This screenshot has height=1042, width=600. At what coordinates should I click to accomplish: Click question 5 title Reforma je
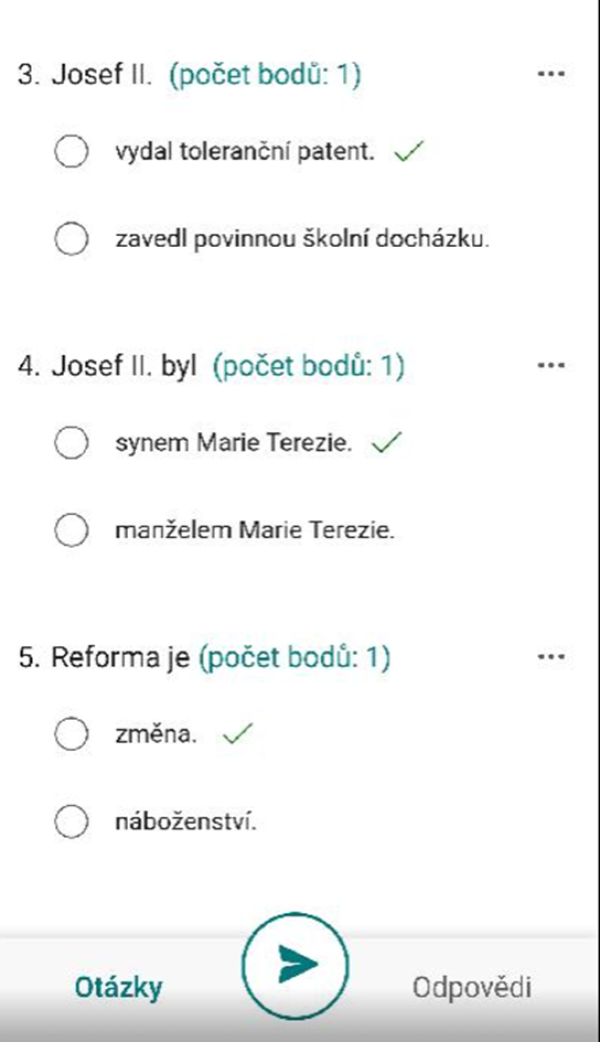[x=104, y=657]
